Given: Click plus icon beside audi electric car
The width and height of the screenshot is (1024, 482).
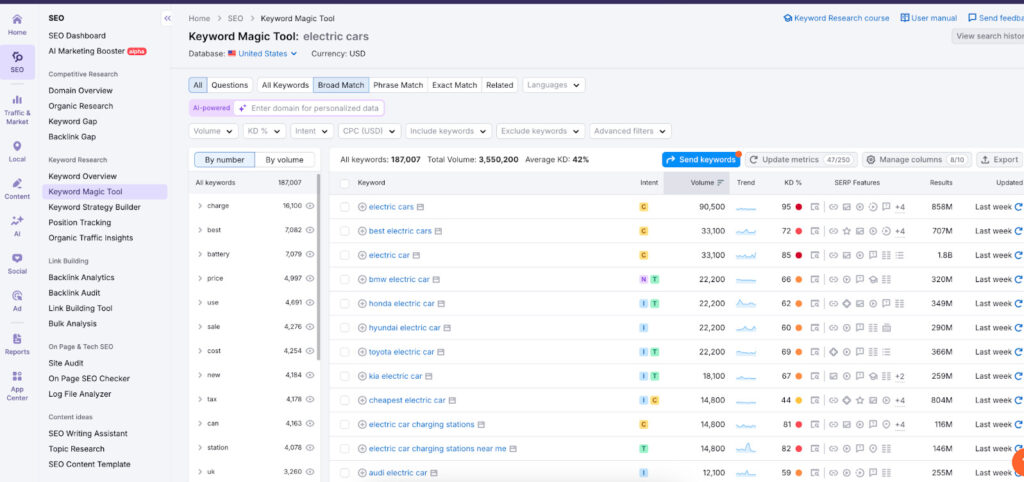Looking at the screenshot, I should point(362,473).
